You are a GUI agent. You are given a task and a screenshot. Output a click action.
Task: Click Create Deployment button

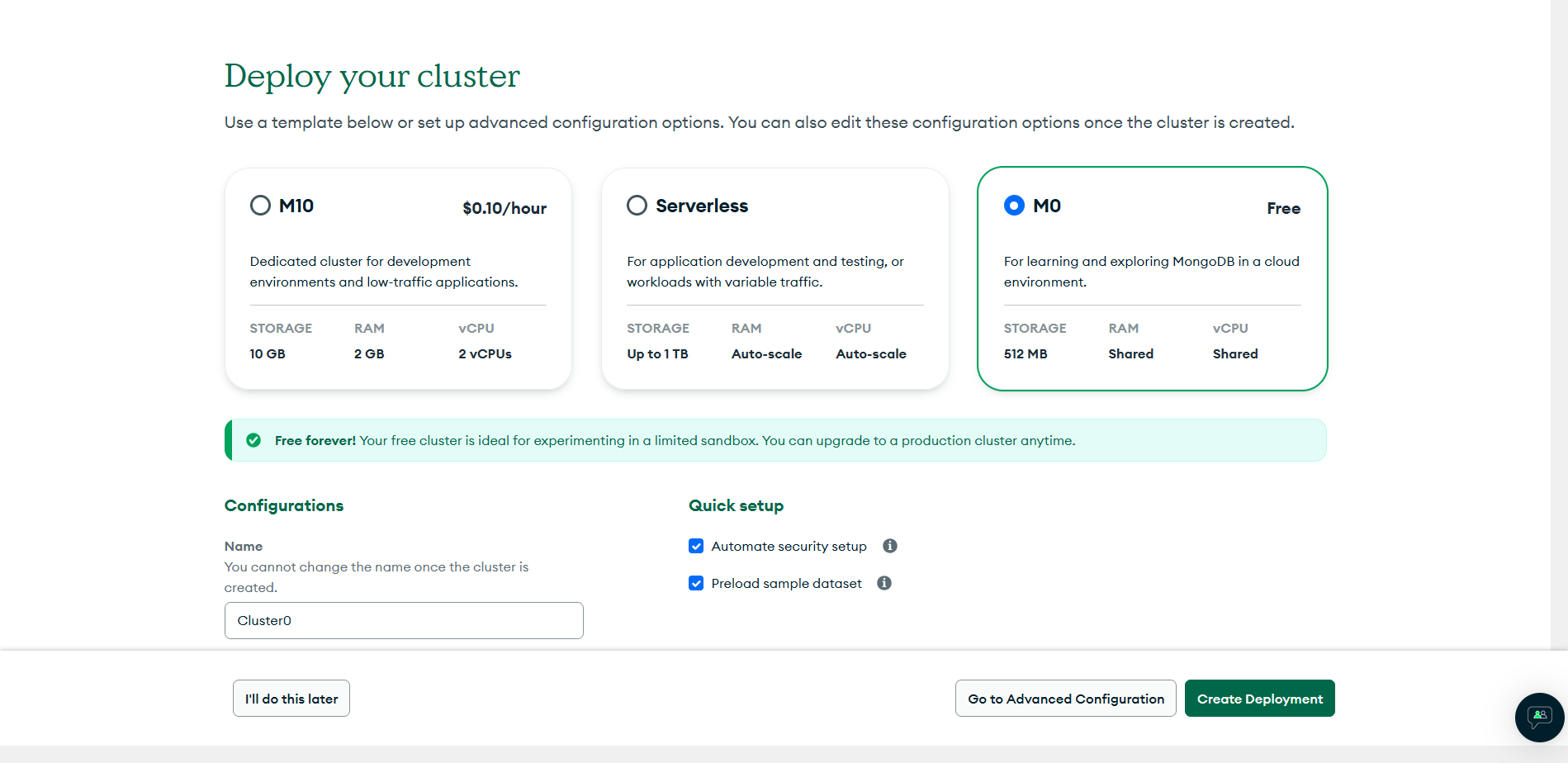tap(1260, 699)
